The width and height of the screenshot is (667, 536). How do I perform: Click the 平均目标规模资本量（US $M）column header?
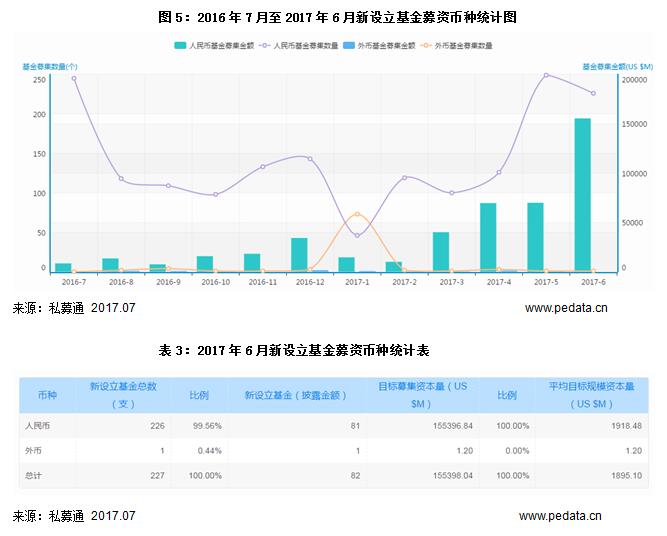tap(592, 395)
